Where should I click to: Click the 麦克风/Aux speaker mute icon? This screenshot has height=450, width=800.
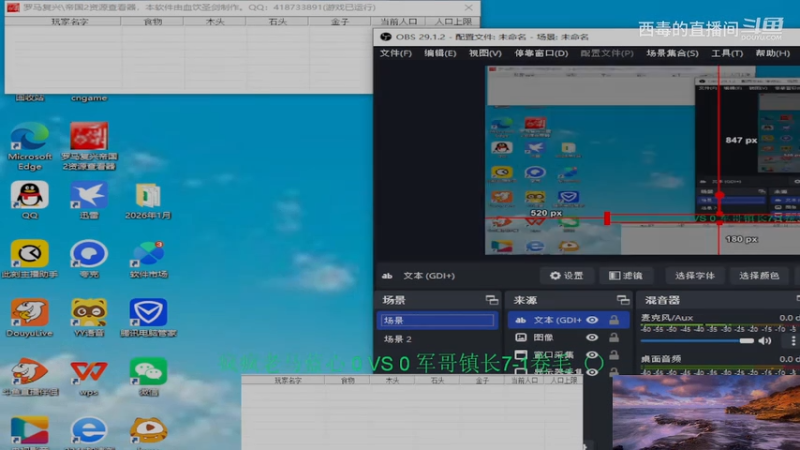tap(764, 341)
